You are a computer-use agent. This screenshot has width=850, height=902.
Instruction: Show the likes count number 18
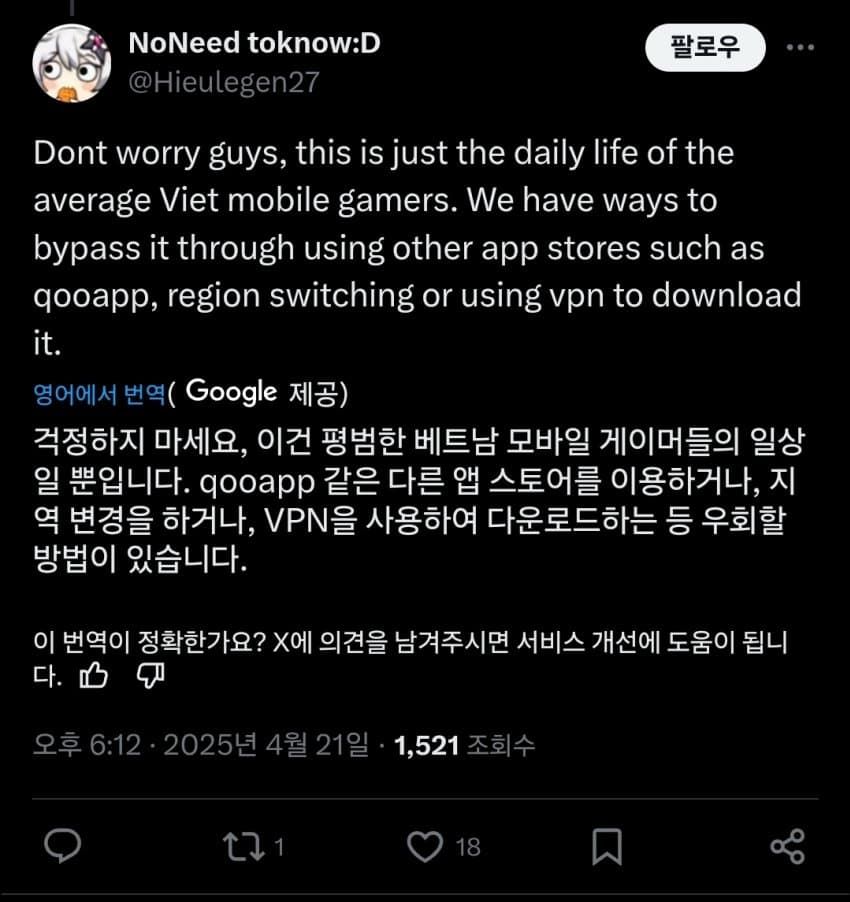pyautogui.click(x=468, y=847)
